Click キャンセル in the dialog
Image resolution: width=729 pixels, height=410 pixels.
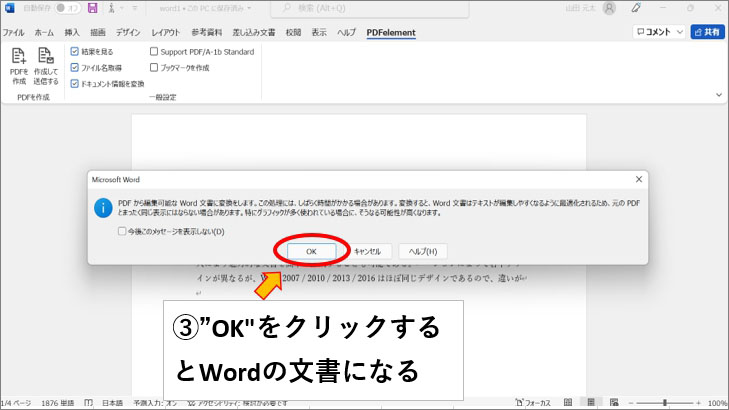[367, 251]
